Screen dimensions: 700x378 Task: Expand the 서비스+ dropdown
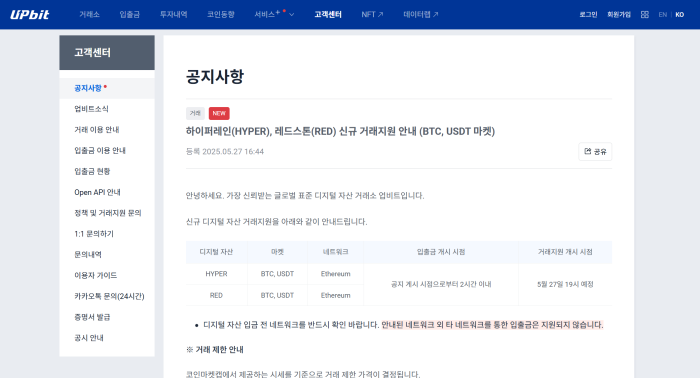274,14
